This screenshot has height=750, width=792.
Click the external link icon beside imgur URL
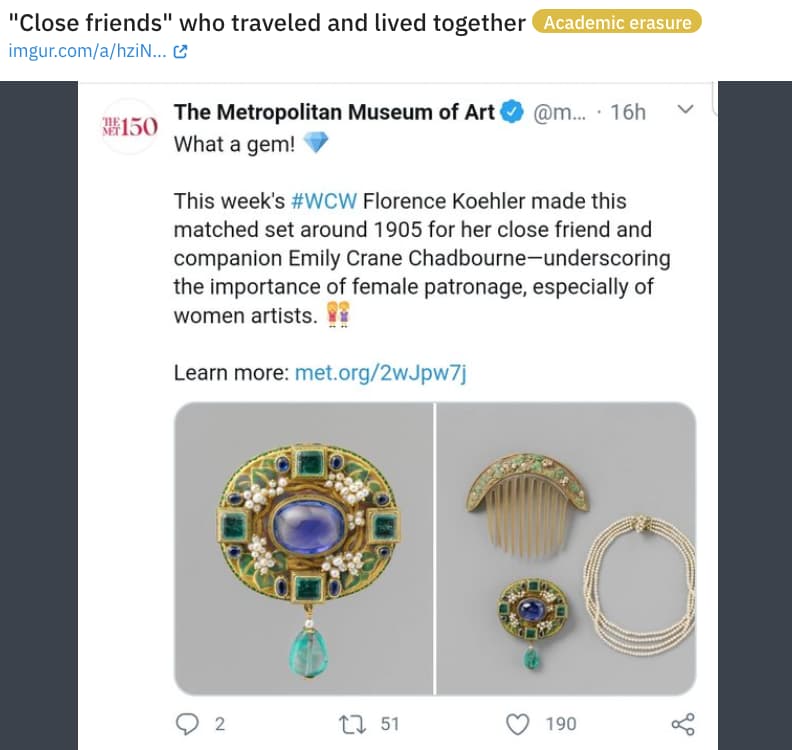point(180,51)
